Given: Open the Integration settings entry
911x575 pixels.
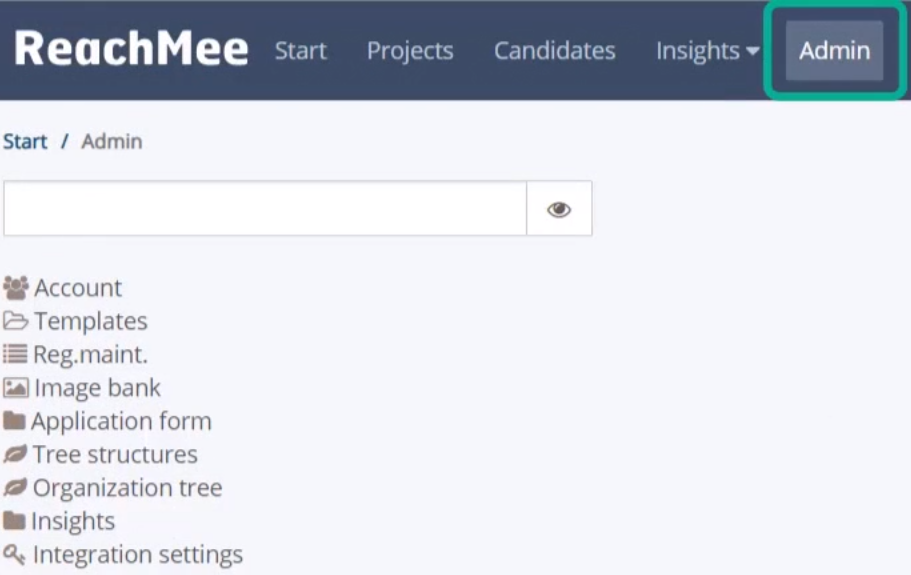Looking at the screenshot, I should [x=138, y=555].
